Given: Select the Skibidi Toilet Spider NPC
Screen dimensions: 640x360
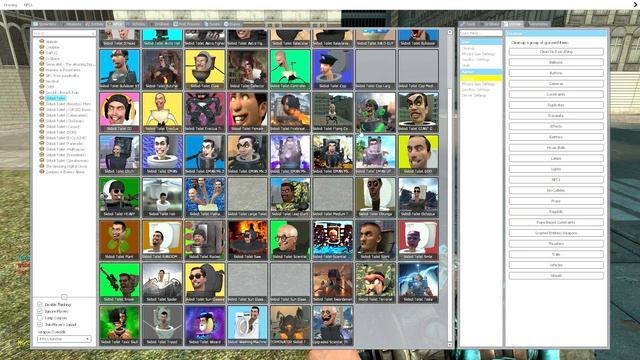Looking at the screenshot, I should coord(162,283).
